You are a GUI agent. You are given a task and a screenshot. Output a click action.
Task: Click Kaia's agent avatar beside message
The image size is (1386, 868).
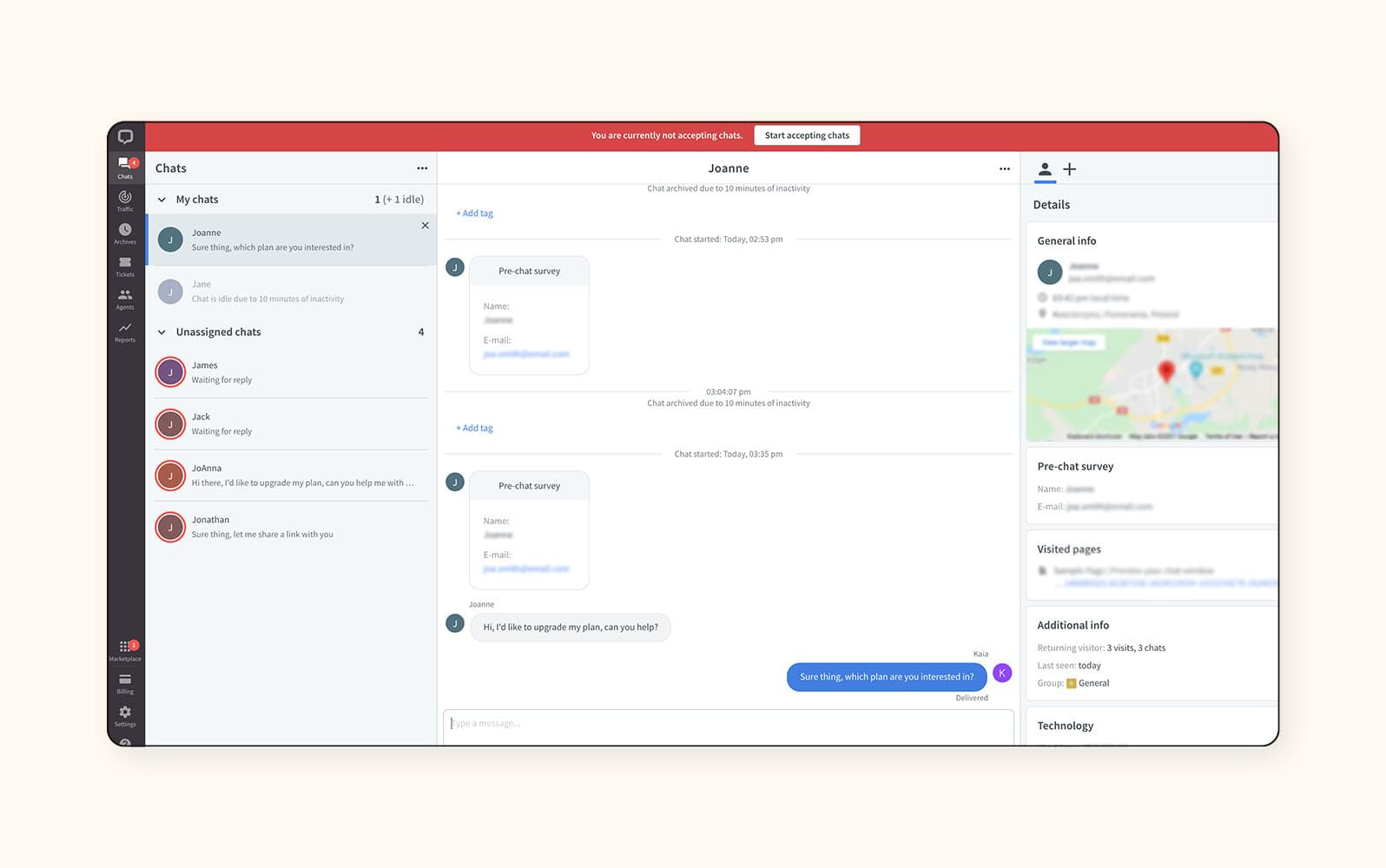point(1002,673)
